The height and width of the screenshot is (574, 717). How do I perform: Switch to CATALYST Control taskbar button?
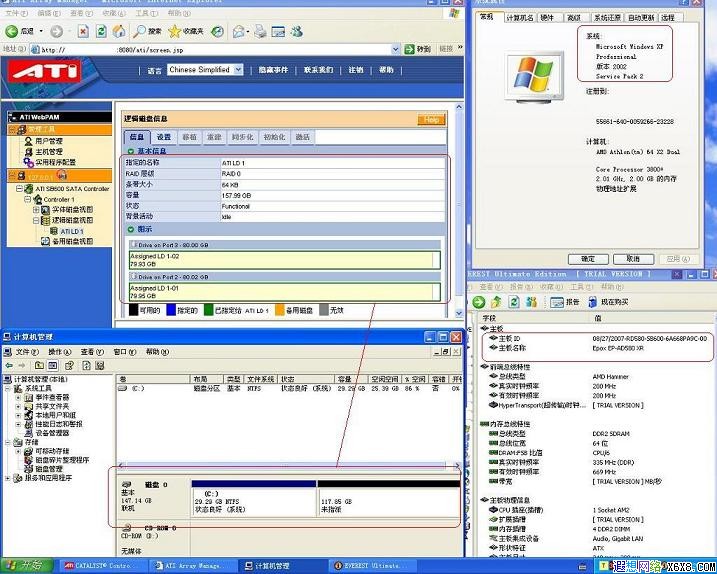pos(103,566)
